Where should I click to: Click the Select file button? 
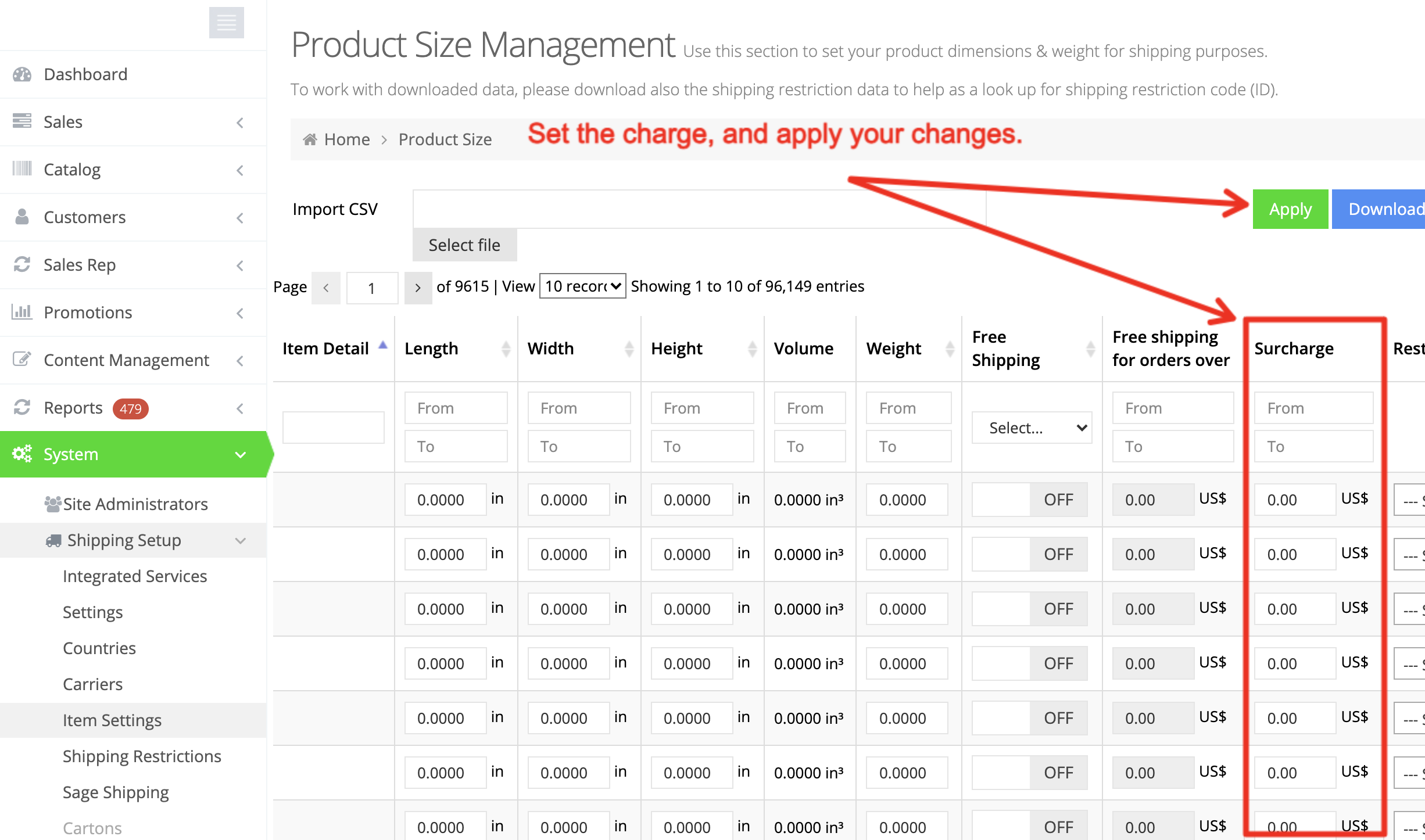tap(464, 245)
